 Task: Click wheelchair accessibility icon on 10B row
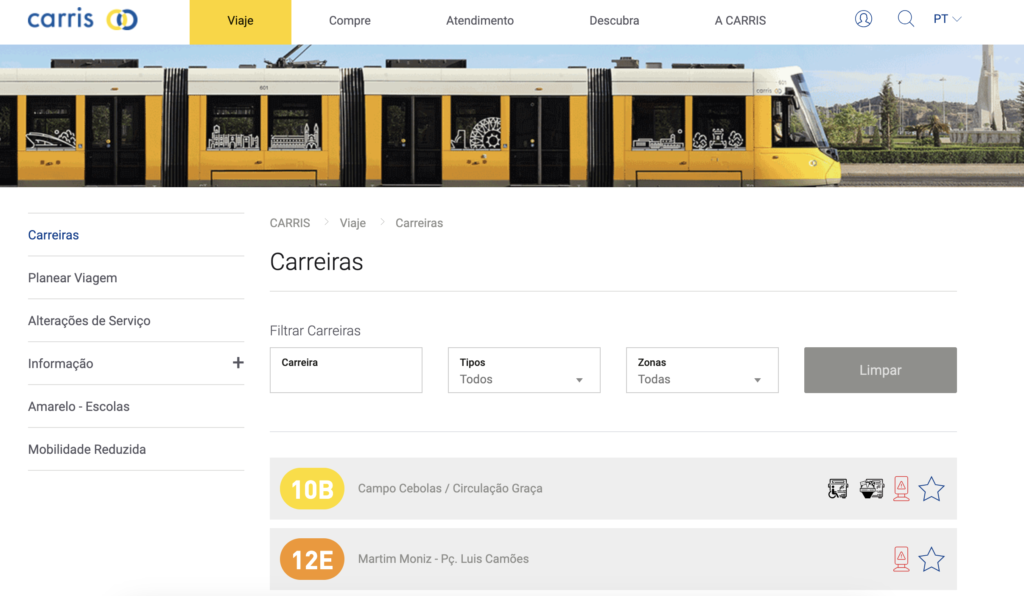(x=837, y=488)
